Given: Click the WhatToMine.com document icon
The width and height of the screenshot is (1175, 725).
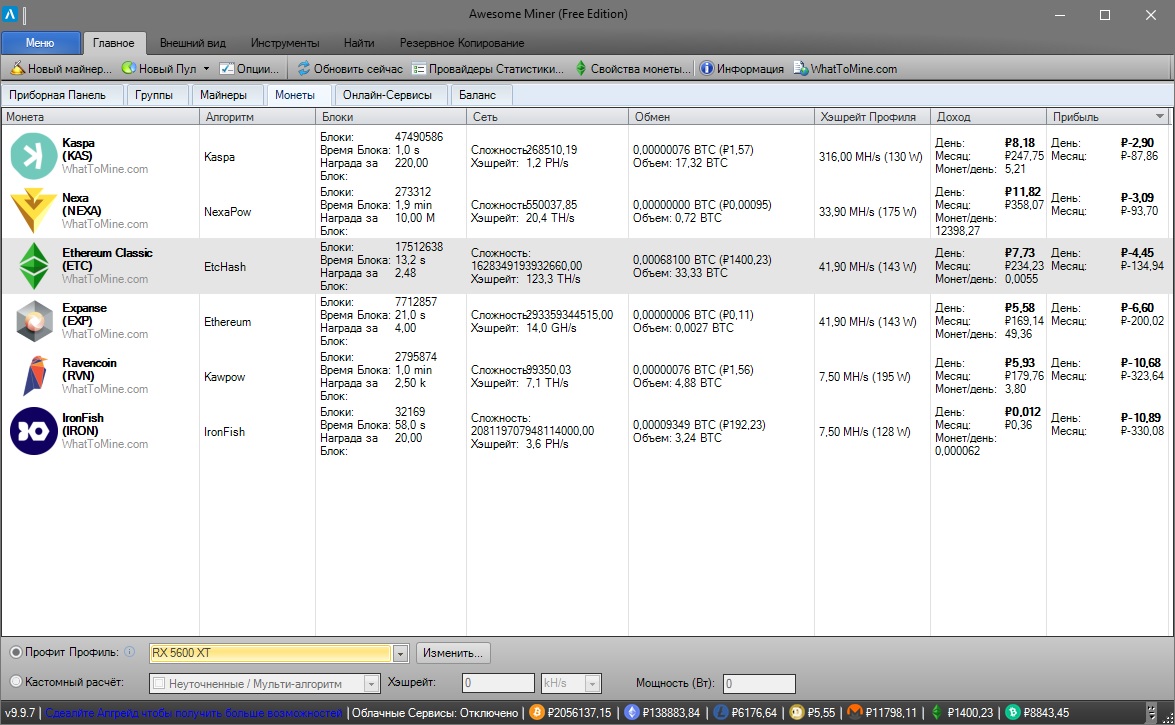Looking at the screenshot, I should click(x=801, y=68).
